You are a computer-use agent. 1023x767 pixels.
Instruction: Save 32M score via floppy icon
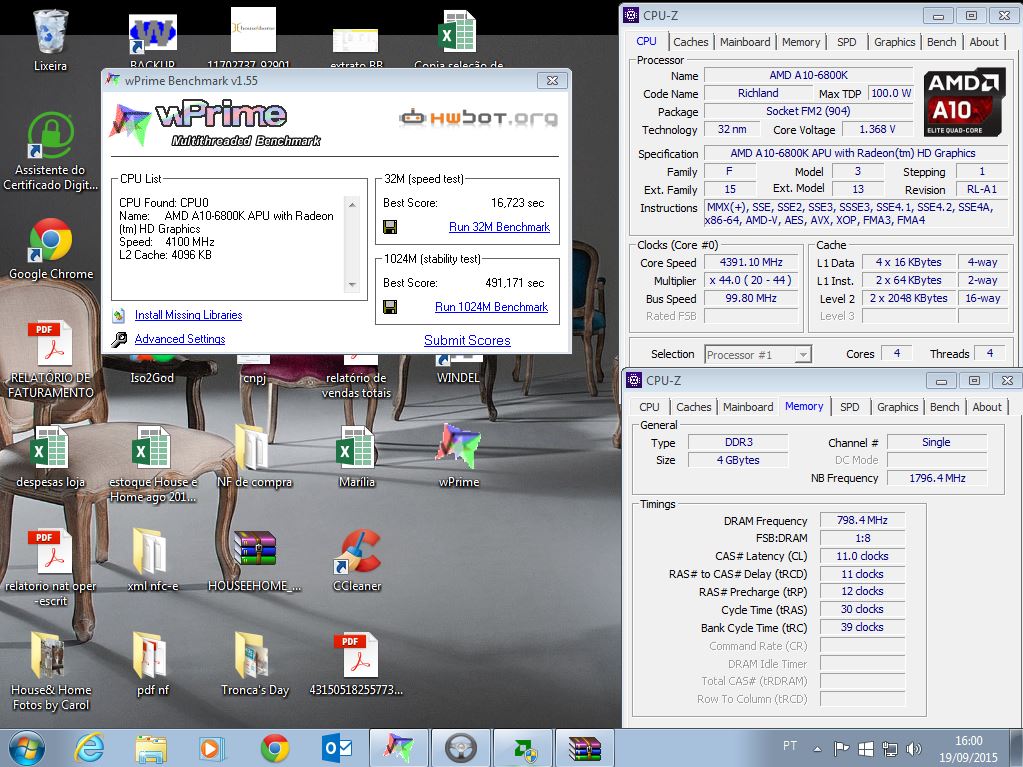390,227
